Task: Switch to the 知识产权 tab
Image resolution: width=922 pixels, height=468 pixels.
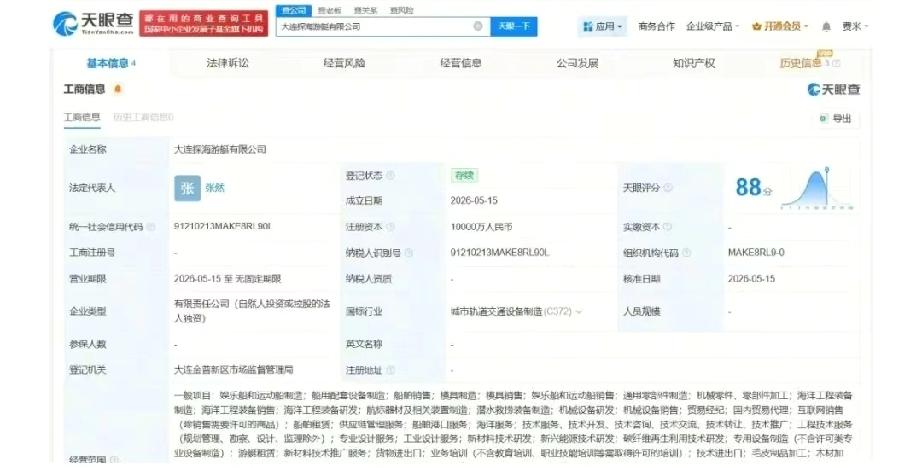Action: click(x=694, y=63)
